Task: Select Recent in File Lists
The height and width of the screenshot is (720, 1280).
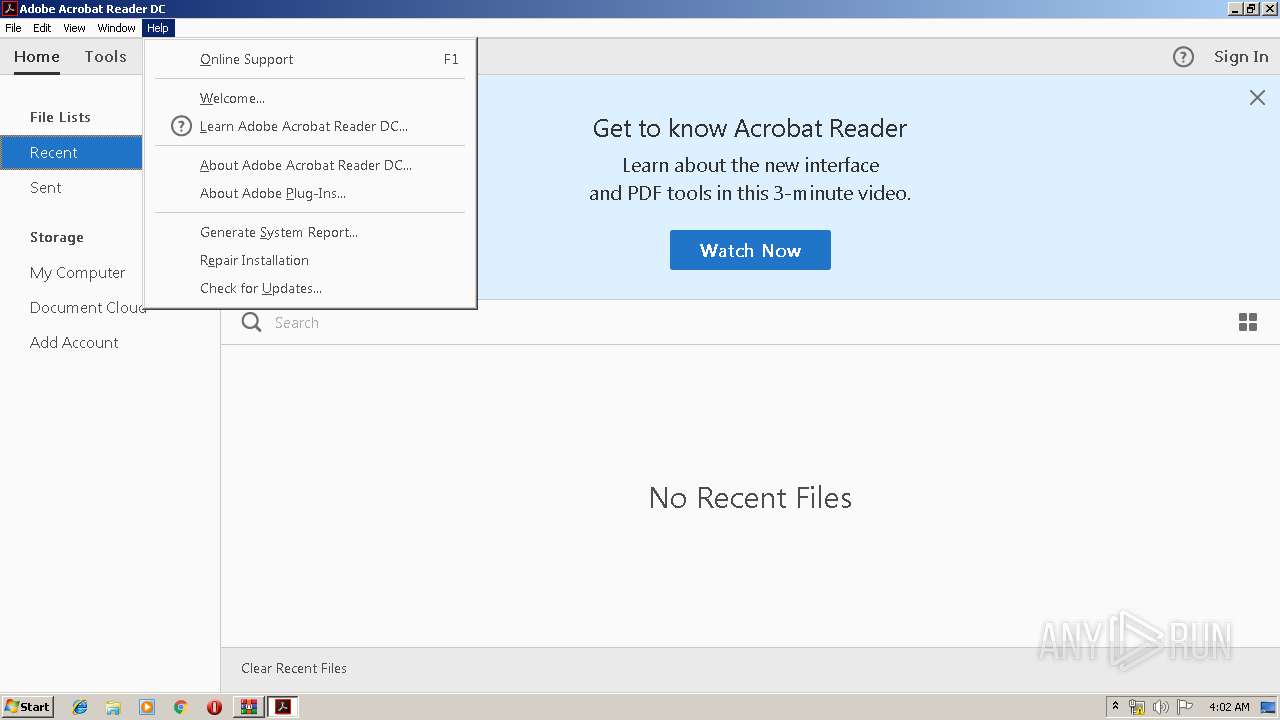Action: tap(71, 152)
